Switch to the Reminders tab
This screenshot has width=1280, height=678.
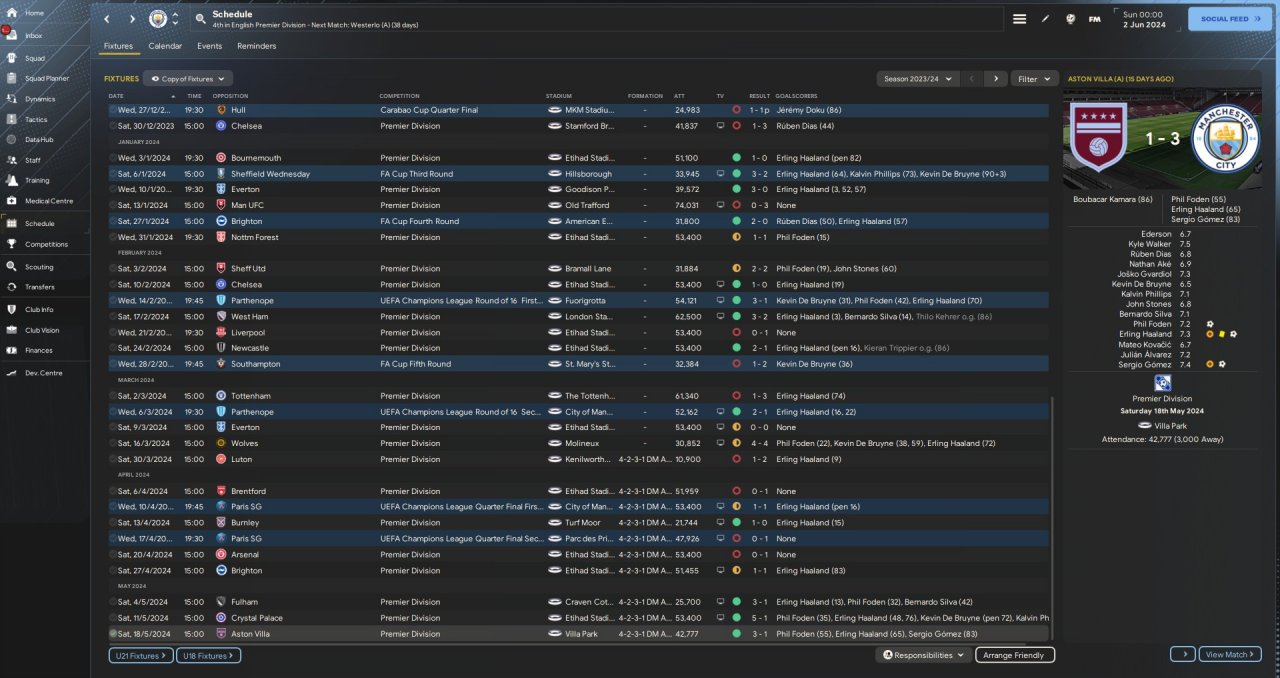pos(257,46)
